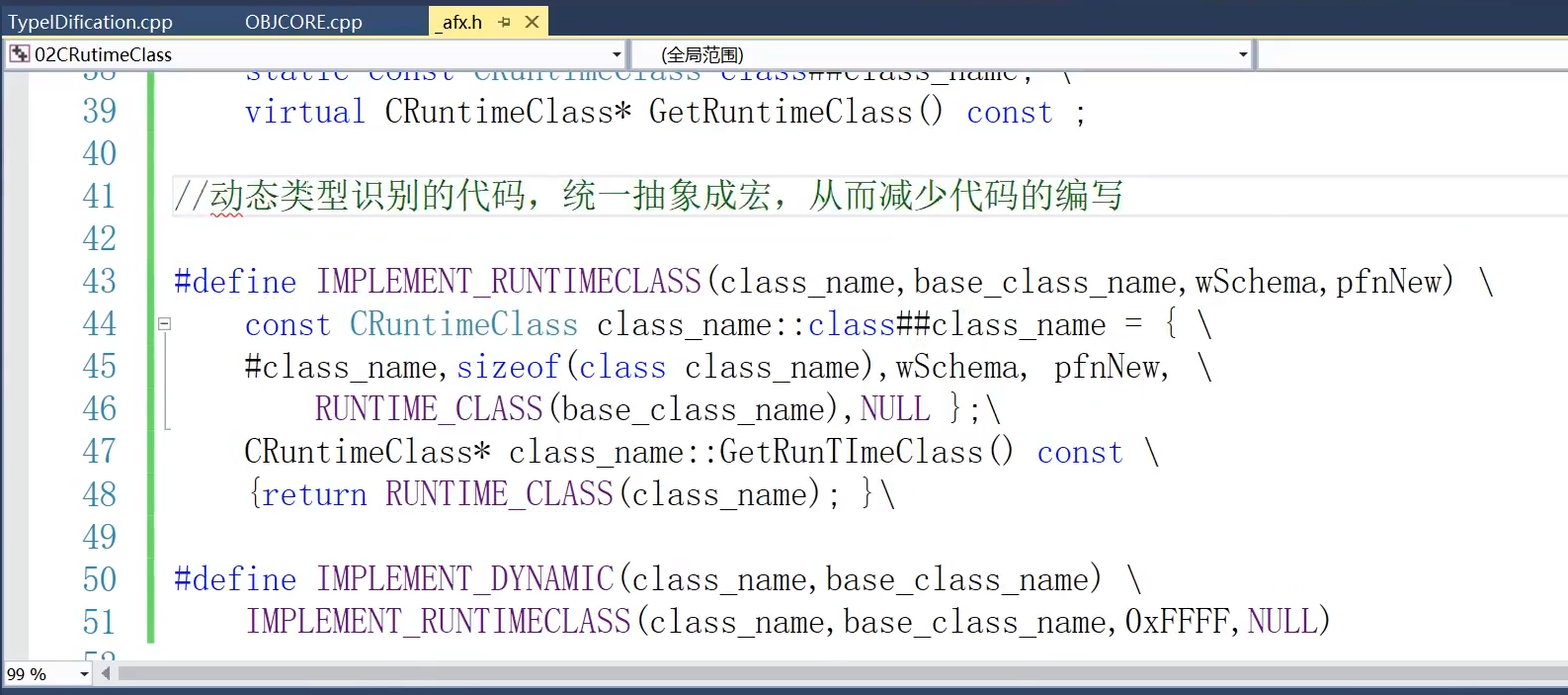The width and height of the screenshot is (1568, 695).
Task: Click the 'sizeof' keyword on line 45
Action: (509, 367)
